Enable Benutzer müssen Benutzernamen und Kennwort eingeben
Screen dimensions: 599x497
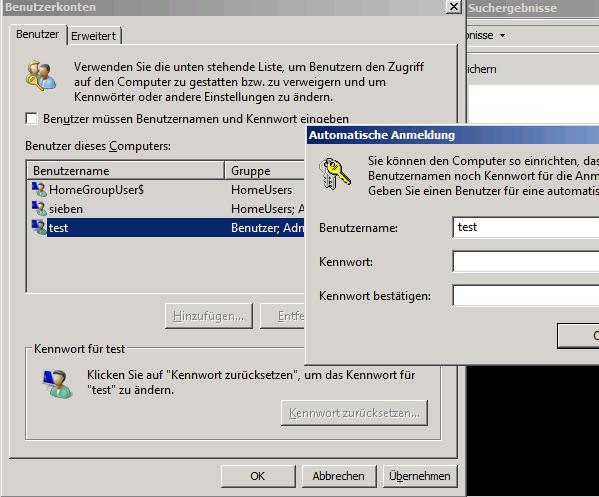tap(31, 118)
